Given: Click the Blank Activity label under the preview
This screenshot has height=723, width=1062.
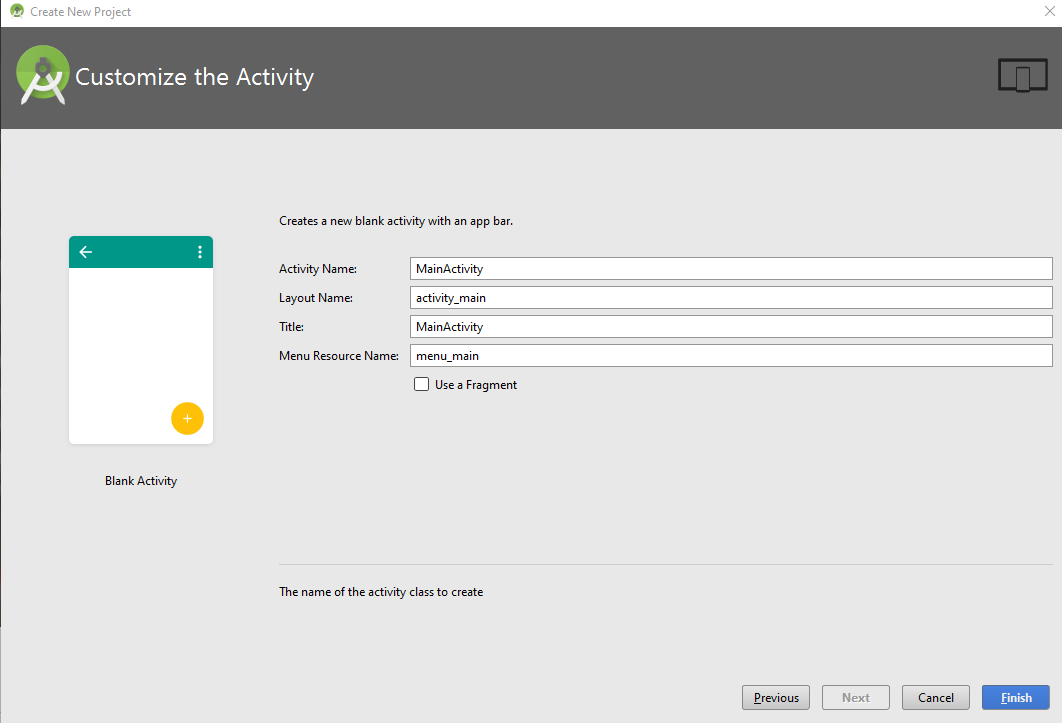Looking at the screenshot, I should pyautogui.click(x=141, y=481).
